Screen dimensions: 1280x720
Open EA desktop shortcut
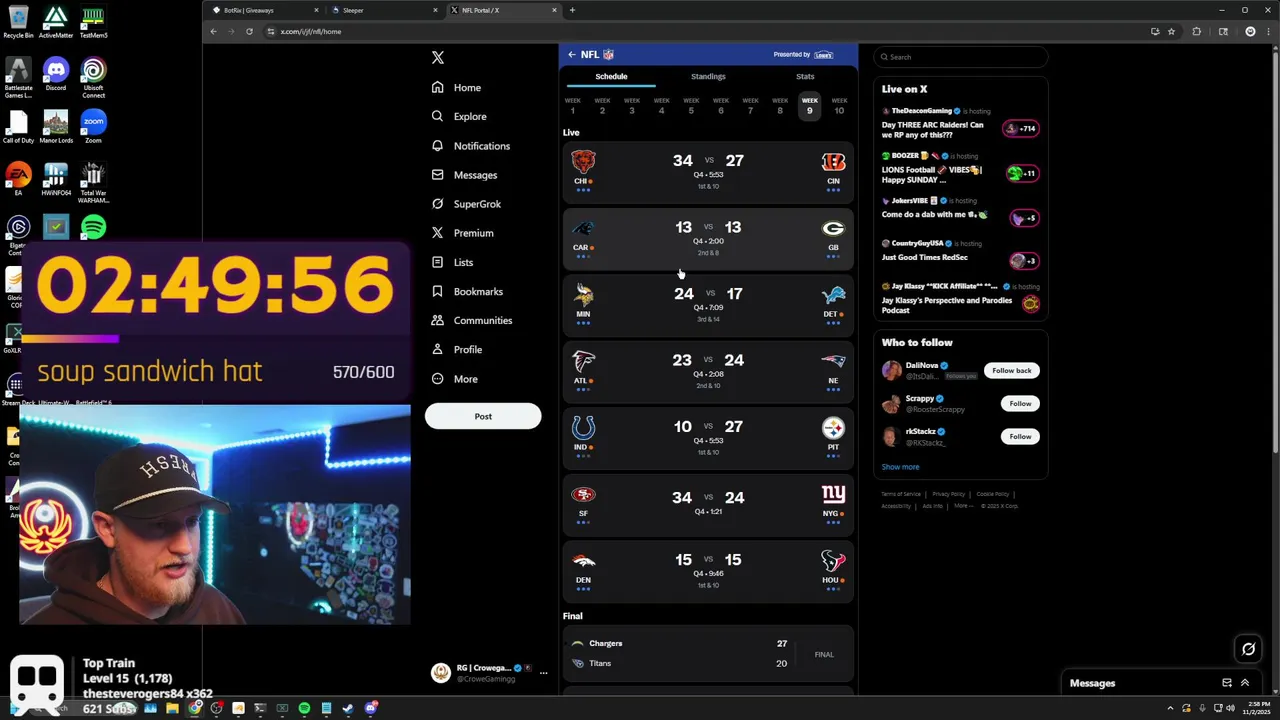pyautogui.click(x=18, y=179)
